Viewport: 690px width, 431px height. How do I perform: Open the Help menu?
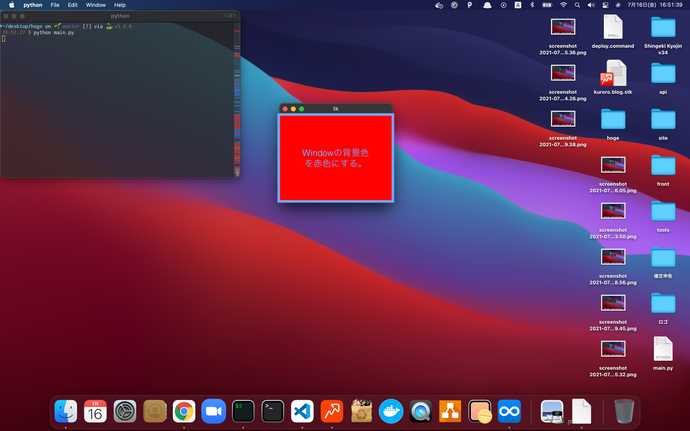point(120,5)
